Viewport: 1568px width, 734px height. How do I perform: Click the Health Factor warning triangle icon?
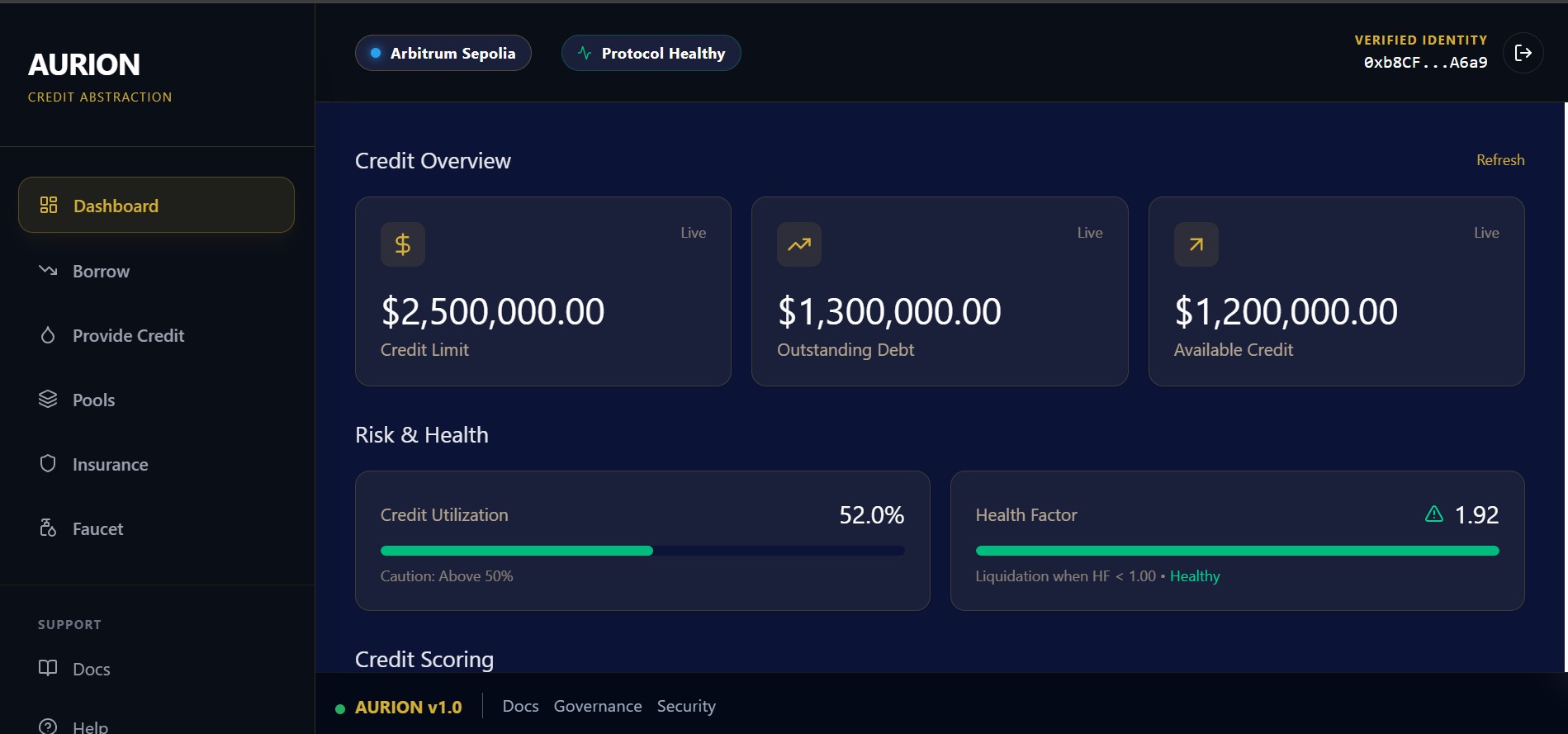[1434, 514]
